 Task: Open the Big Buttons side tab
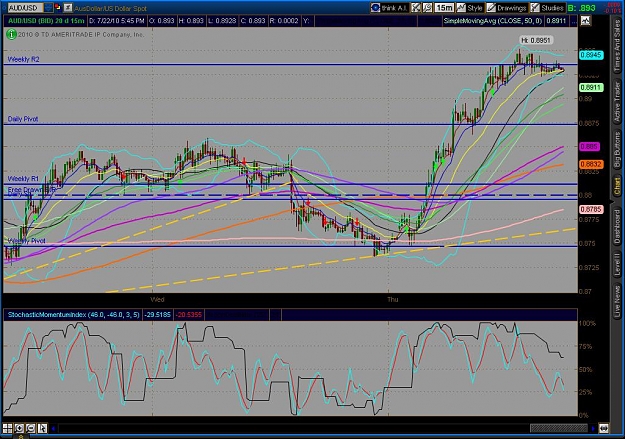[617, 149]
